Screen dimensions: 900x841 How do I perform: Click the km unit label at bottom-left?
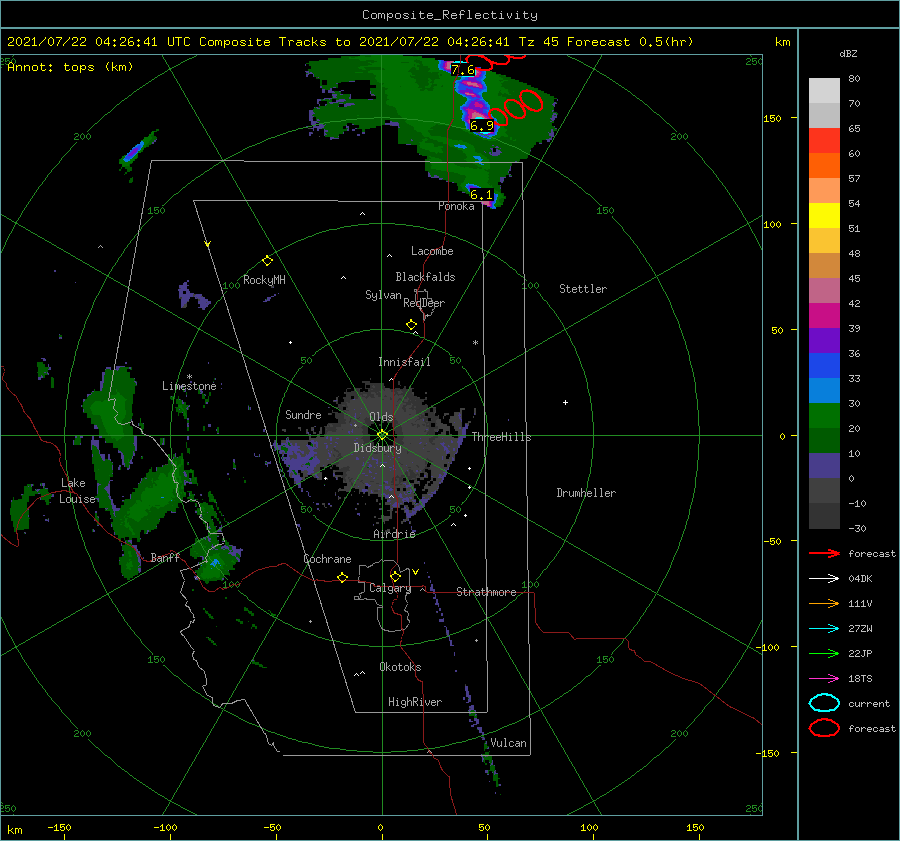pyautogui.click(x=14, y=830)
